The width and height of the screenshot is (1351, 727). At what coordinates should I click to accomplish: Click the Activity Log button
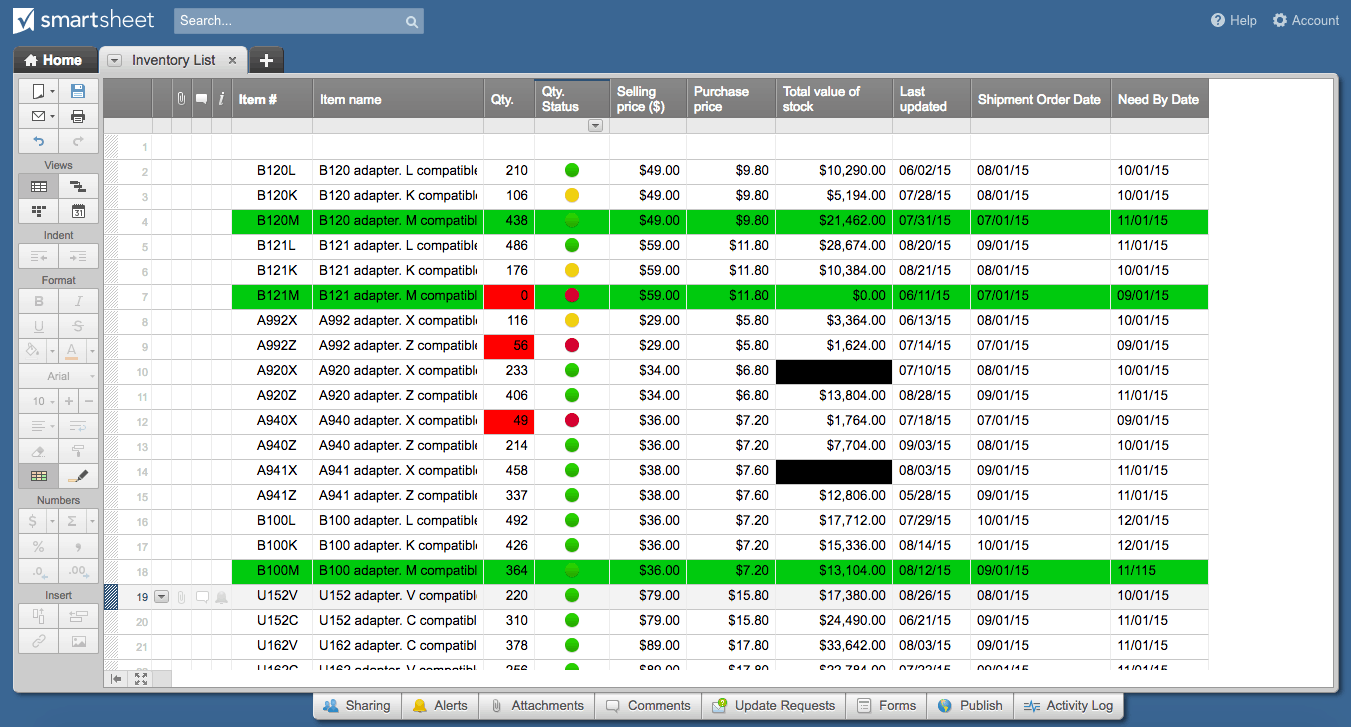click(1069, 705)
